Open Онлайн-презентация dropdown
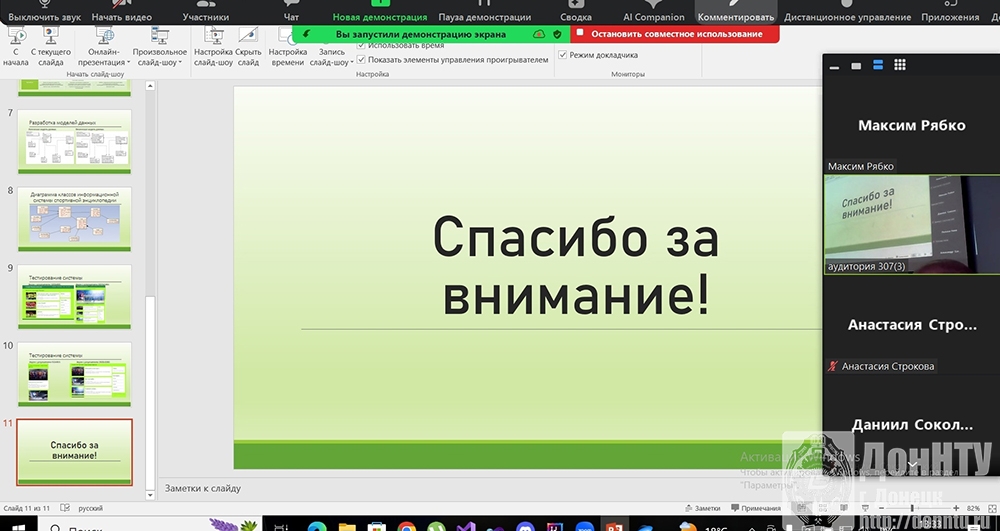 tap(104, 47)
